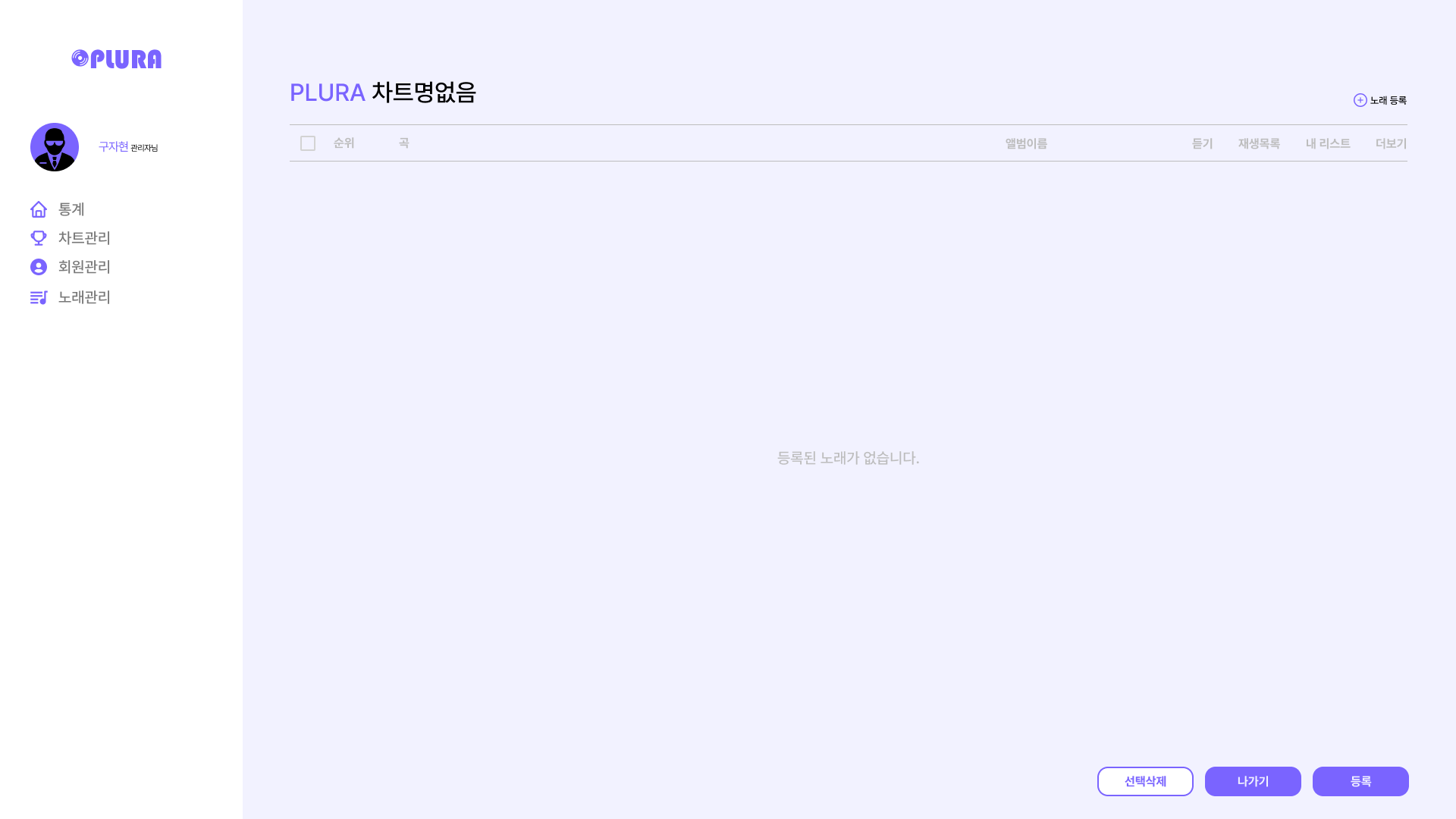This screenshot has width=1456, height=819.
Task: Toggle the select-all checkbox in table header
Action: point(308,143)
